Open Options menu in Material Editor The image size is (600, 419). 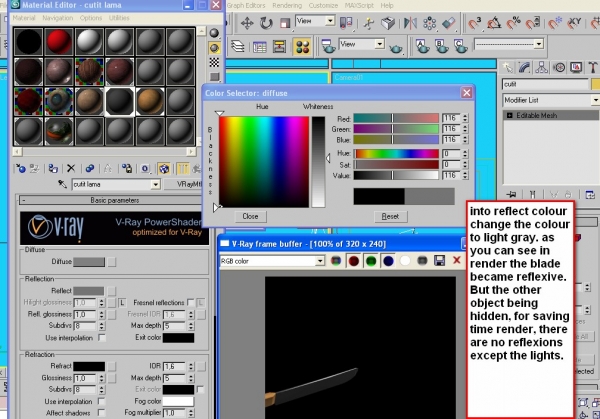pyautogui.click(x=91, y=18)
